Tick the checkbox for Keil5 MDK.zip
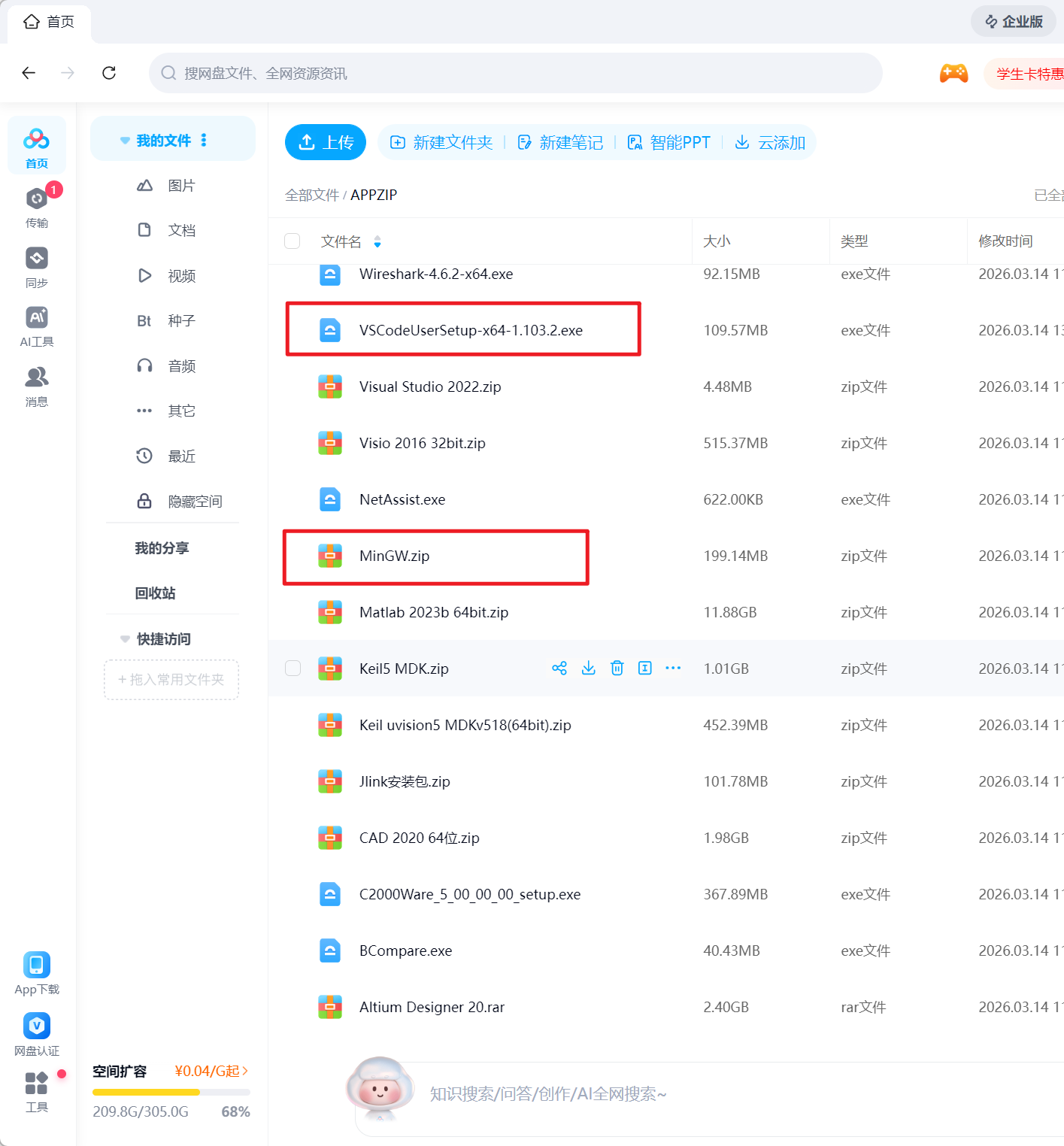 pyautogui.click(x=293, y=668)
